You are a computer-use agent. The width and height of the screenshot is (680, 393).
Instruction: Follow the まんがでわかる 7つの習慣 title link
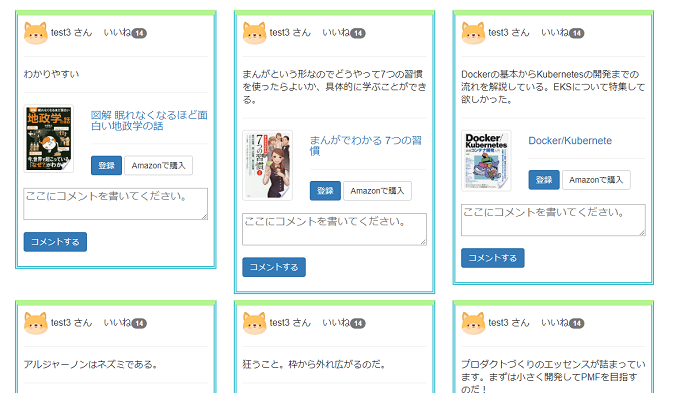pos(366,146)
